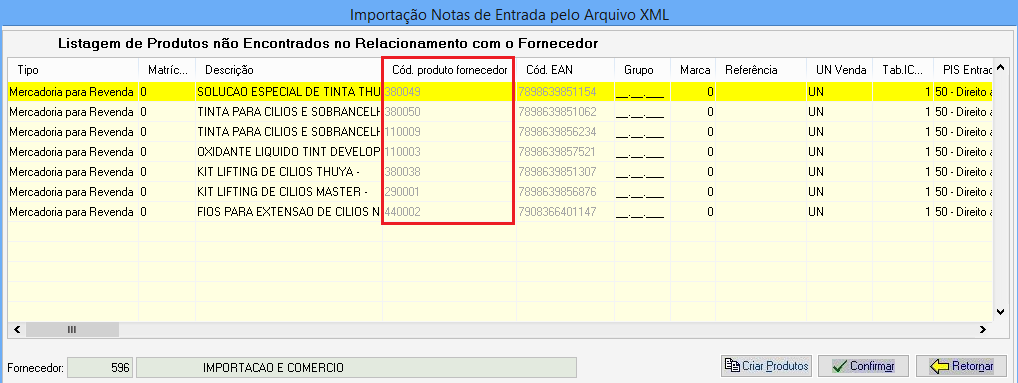Screen dimensions: 1018x383
Task: Click the Tab.IC... column header
Action: tap(903, 69)
